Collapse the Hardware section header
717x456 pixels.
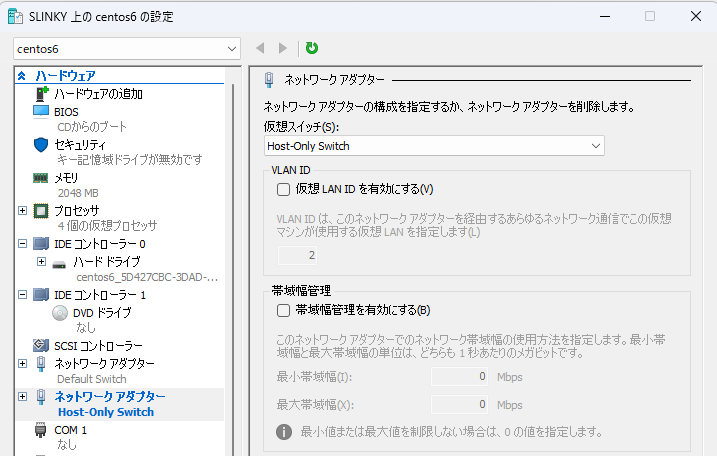21,76
